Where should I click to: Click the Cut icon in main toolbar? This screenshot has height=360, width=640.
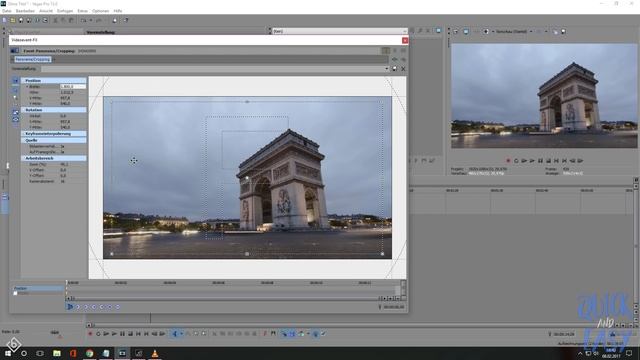click(56, 20)
